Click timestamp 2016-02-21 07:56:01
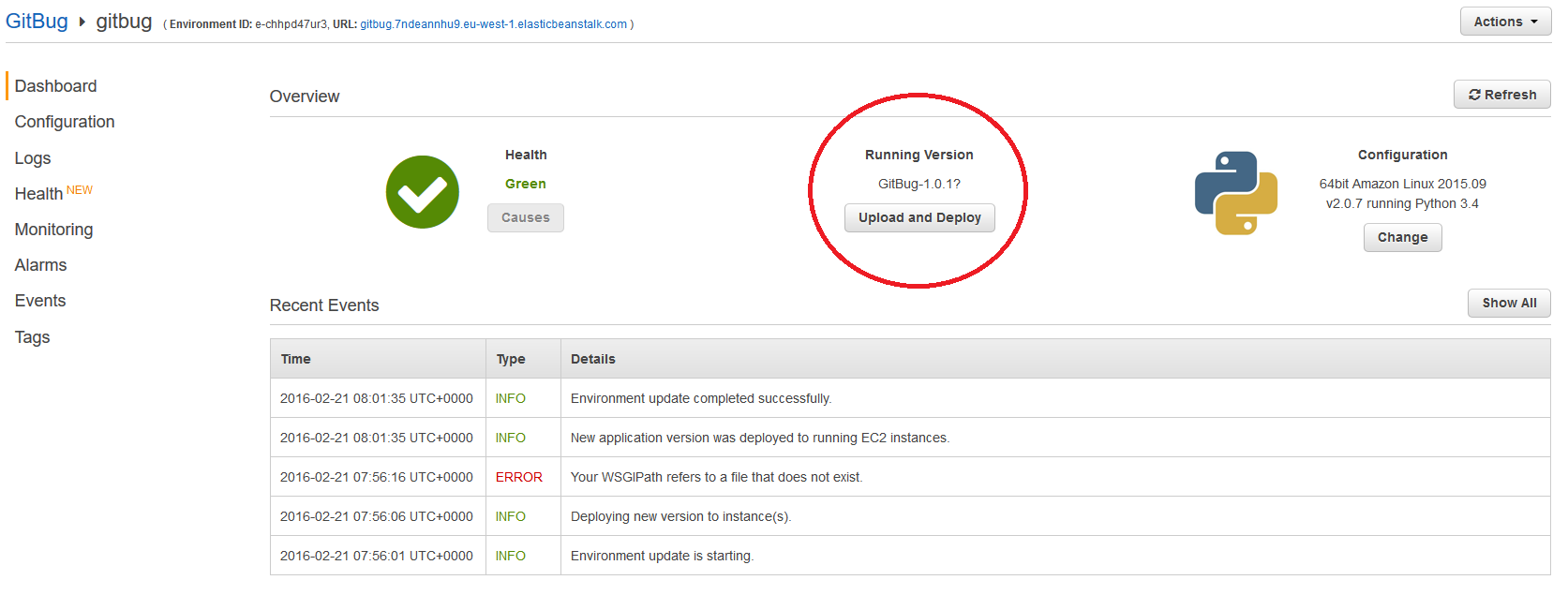This screenshot has height=595, width=1568. click(x=377, y=556)
